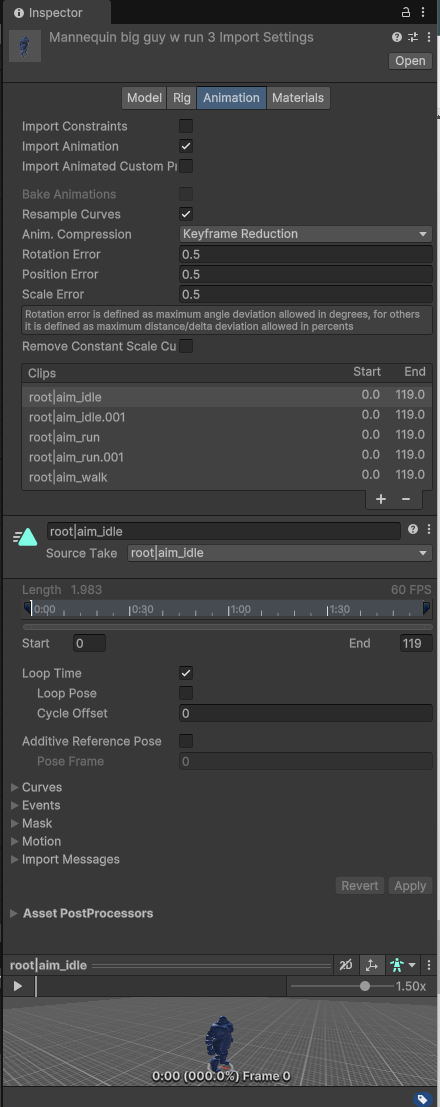Click the Inspector info icon
This screenshot has height=1107, width=440.
coord(19,13)
